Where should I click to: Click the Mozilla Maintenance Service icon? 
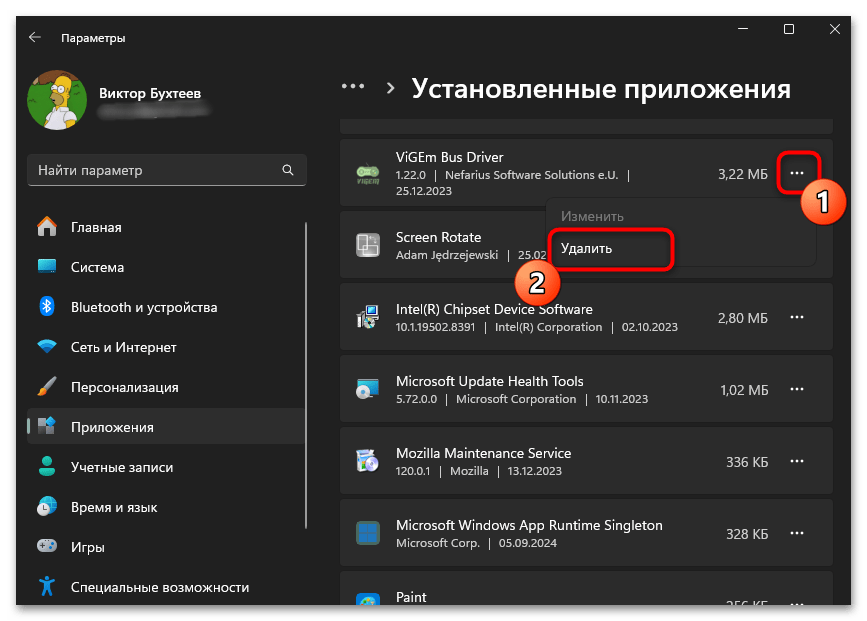point(368,461)
